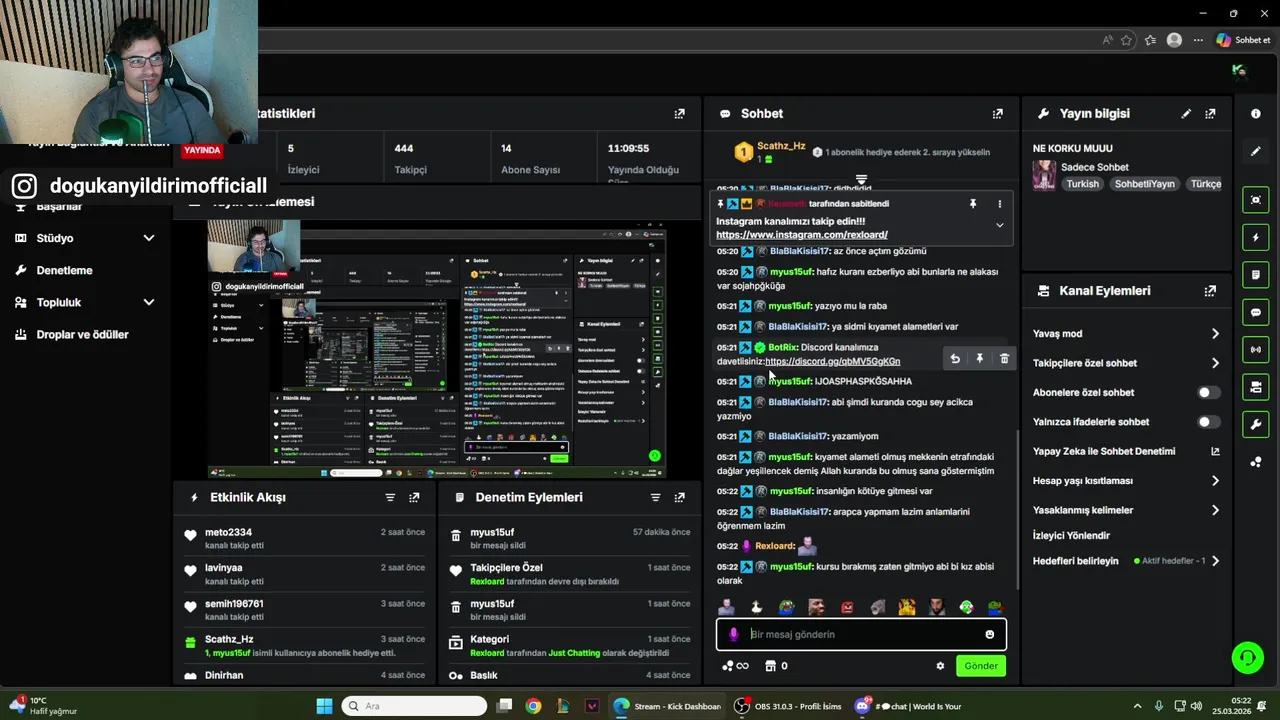Open Chrome from the taskbar
Image resolution: width=1280 pixels, height=720 pixels.
click(533, 706)
